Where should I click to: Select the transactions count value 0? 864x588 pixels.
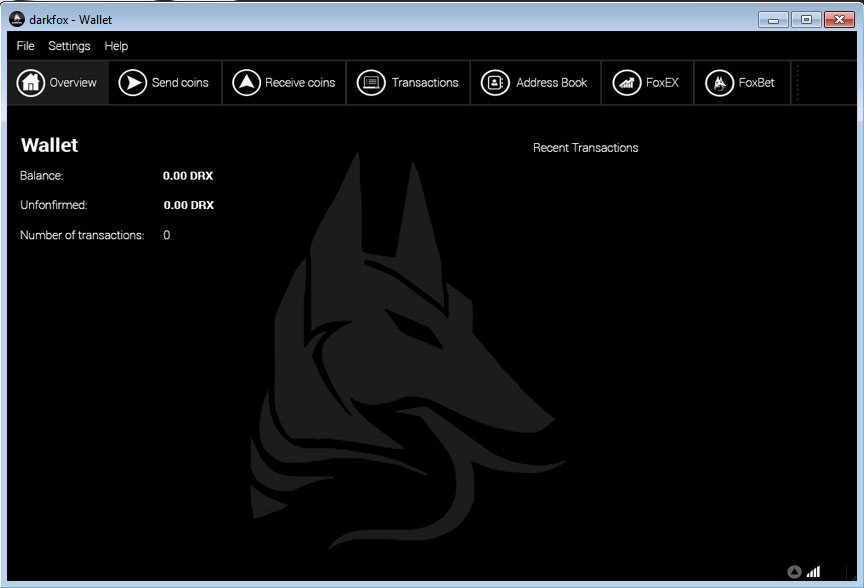tap(166, 235)
